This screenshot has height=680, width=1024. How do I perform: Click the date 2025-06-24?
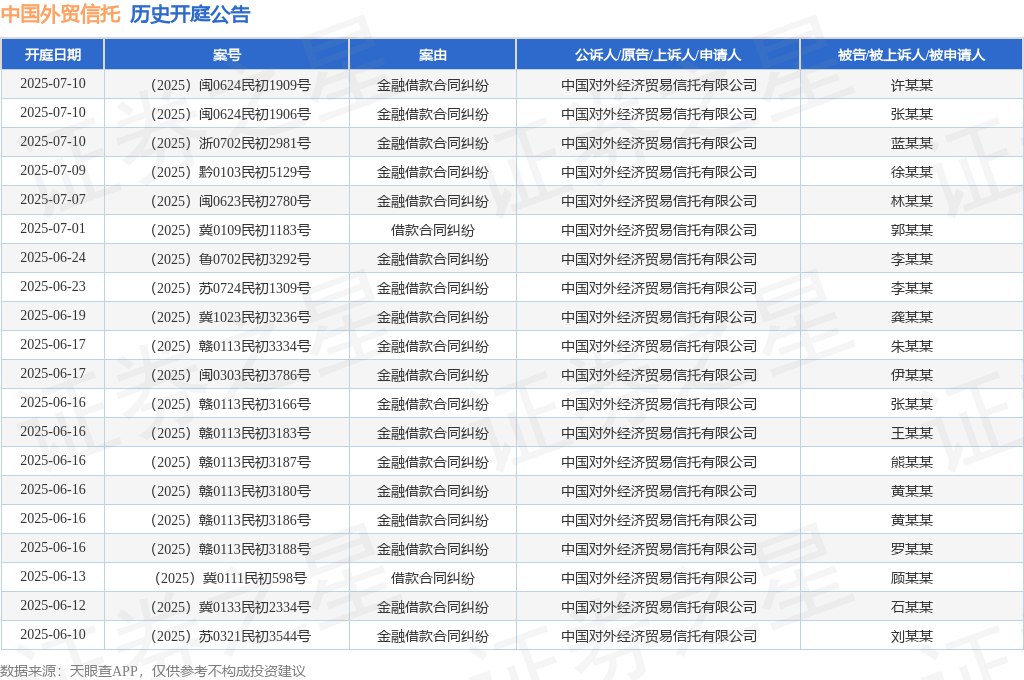53,257
